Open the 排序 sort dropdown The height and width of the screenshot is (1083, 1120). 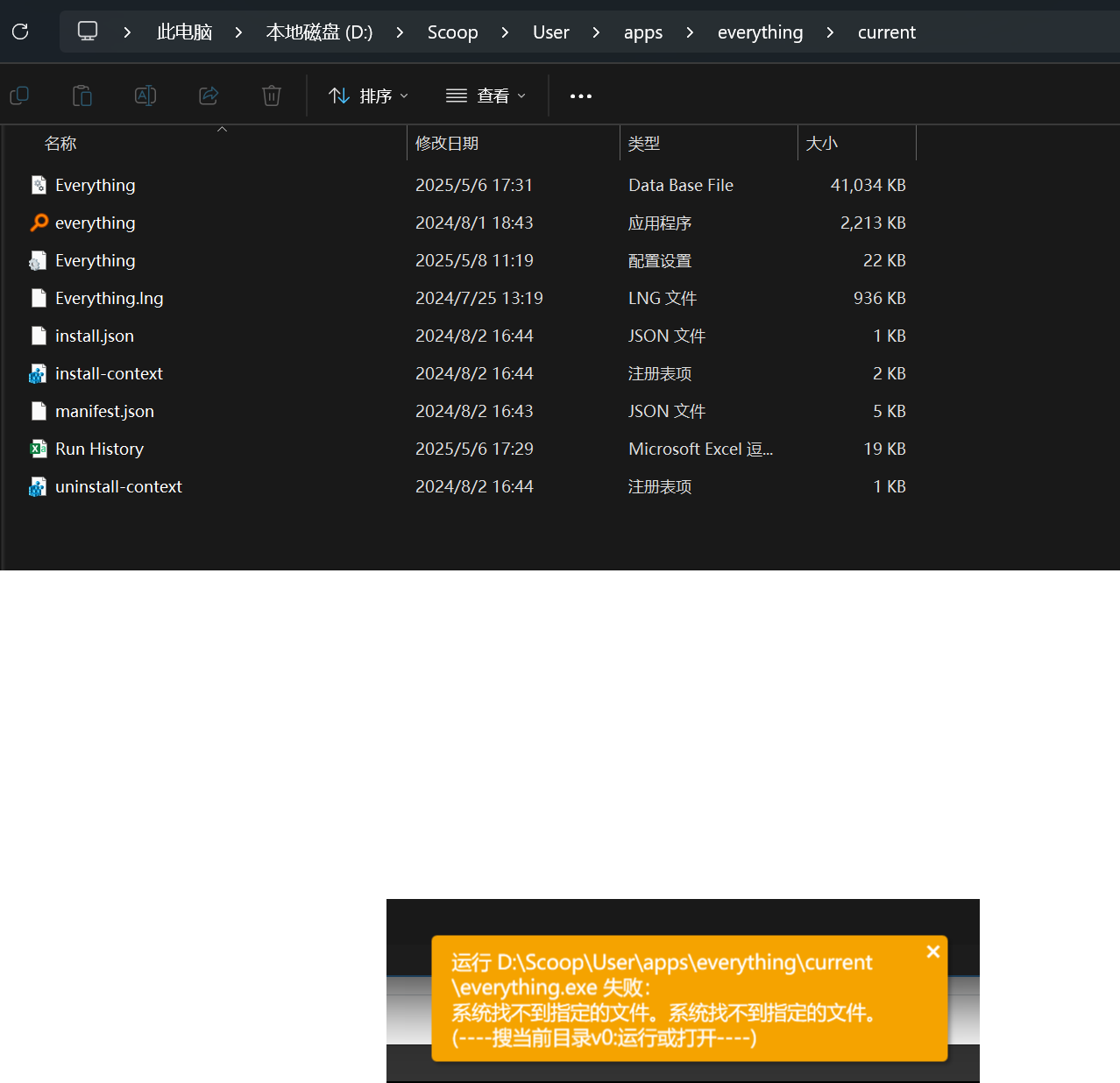tap(368, 96)
